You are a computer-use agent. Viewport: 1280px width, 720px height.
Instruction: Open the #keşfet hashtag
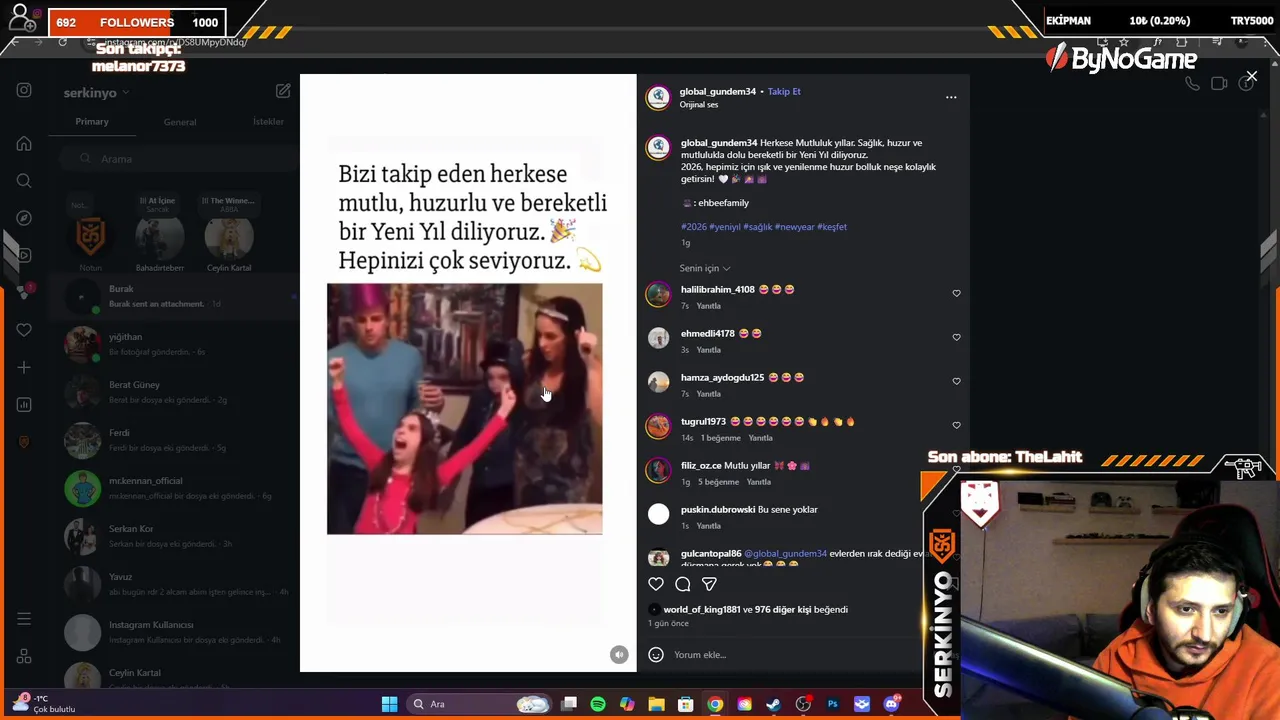click(x=832, y=227)
